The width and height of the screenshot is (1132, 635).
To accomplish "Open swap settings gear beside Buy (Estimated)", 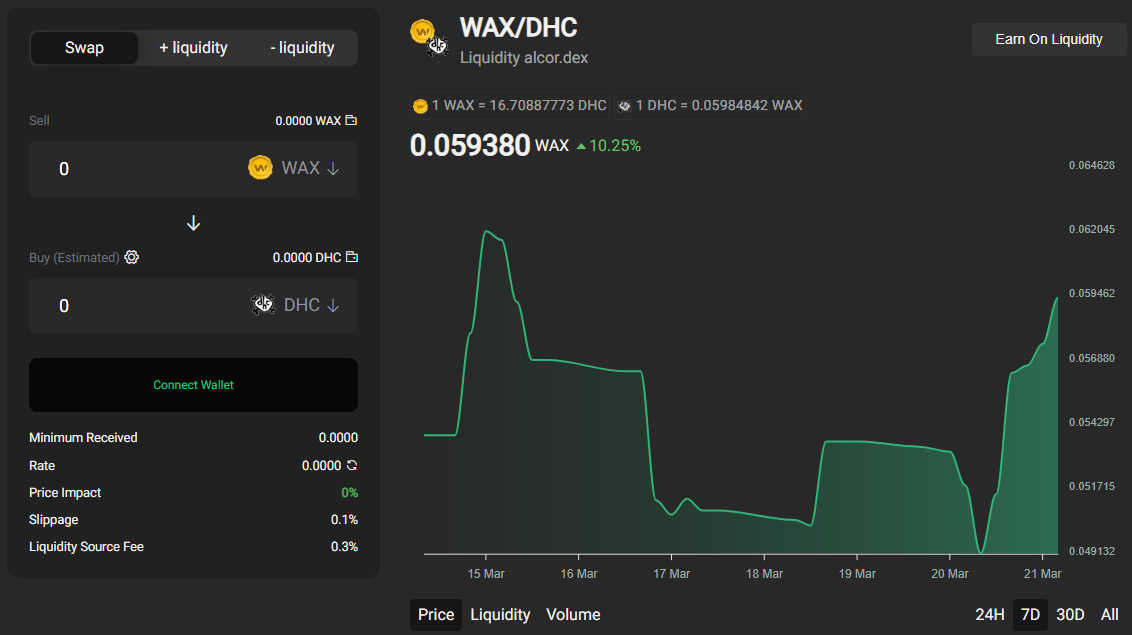I will pyautogui.click(x=131, y=257).
